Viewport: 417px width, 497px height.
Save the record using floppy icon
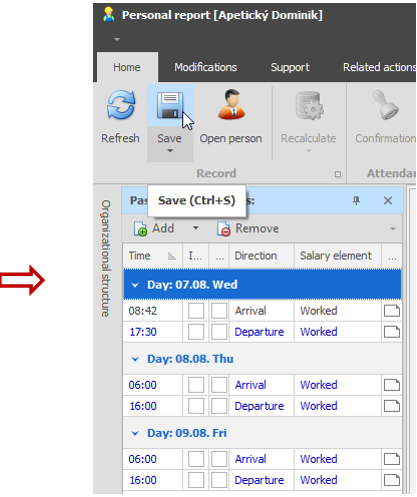170,105
